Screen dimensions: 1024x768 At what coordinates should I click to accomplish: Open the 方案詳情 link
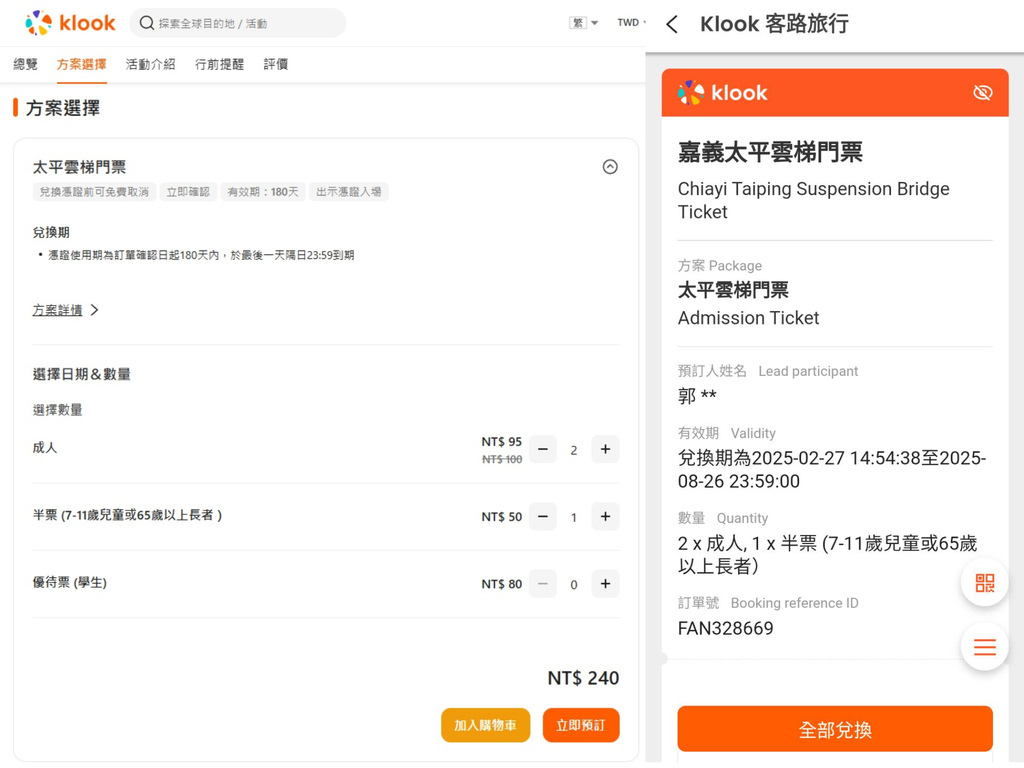57,310
